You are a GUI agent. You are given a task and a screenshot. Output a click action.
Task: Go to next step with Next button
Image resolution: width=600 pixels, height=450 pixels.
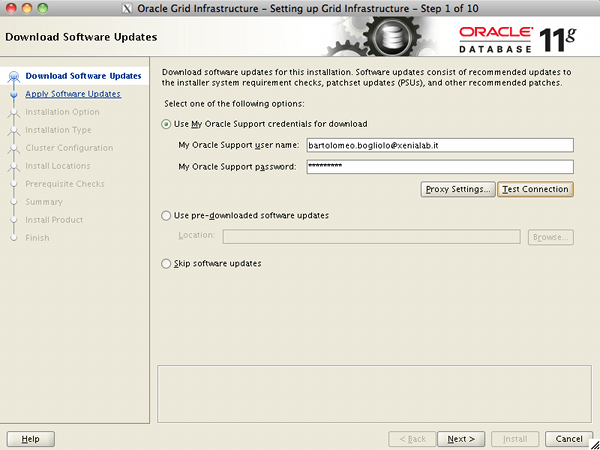[x=461, y=439]
